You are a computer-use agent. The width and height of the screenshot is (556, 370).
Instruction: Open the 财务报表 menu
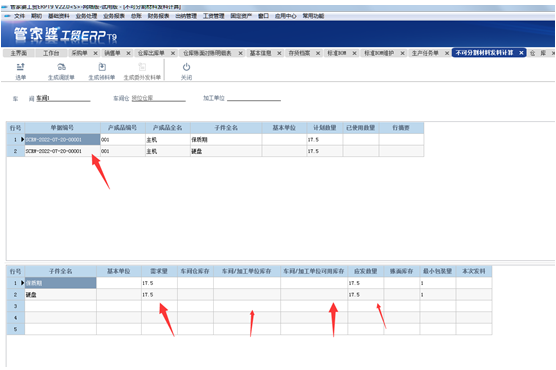coord(159,16)
